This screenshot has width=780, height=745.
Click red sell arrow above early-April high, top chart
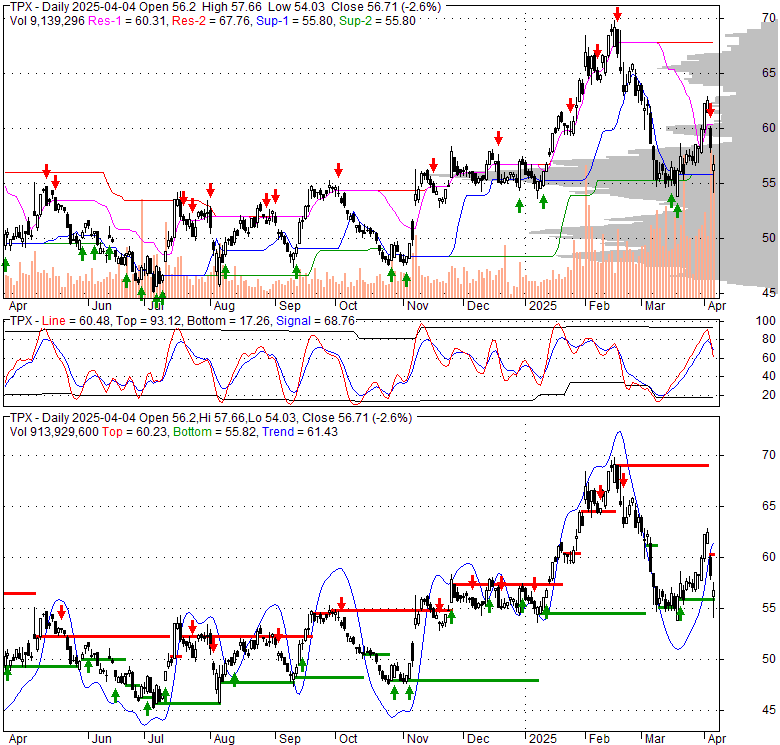(x=710, y=110)
